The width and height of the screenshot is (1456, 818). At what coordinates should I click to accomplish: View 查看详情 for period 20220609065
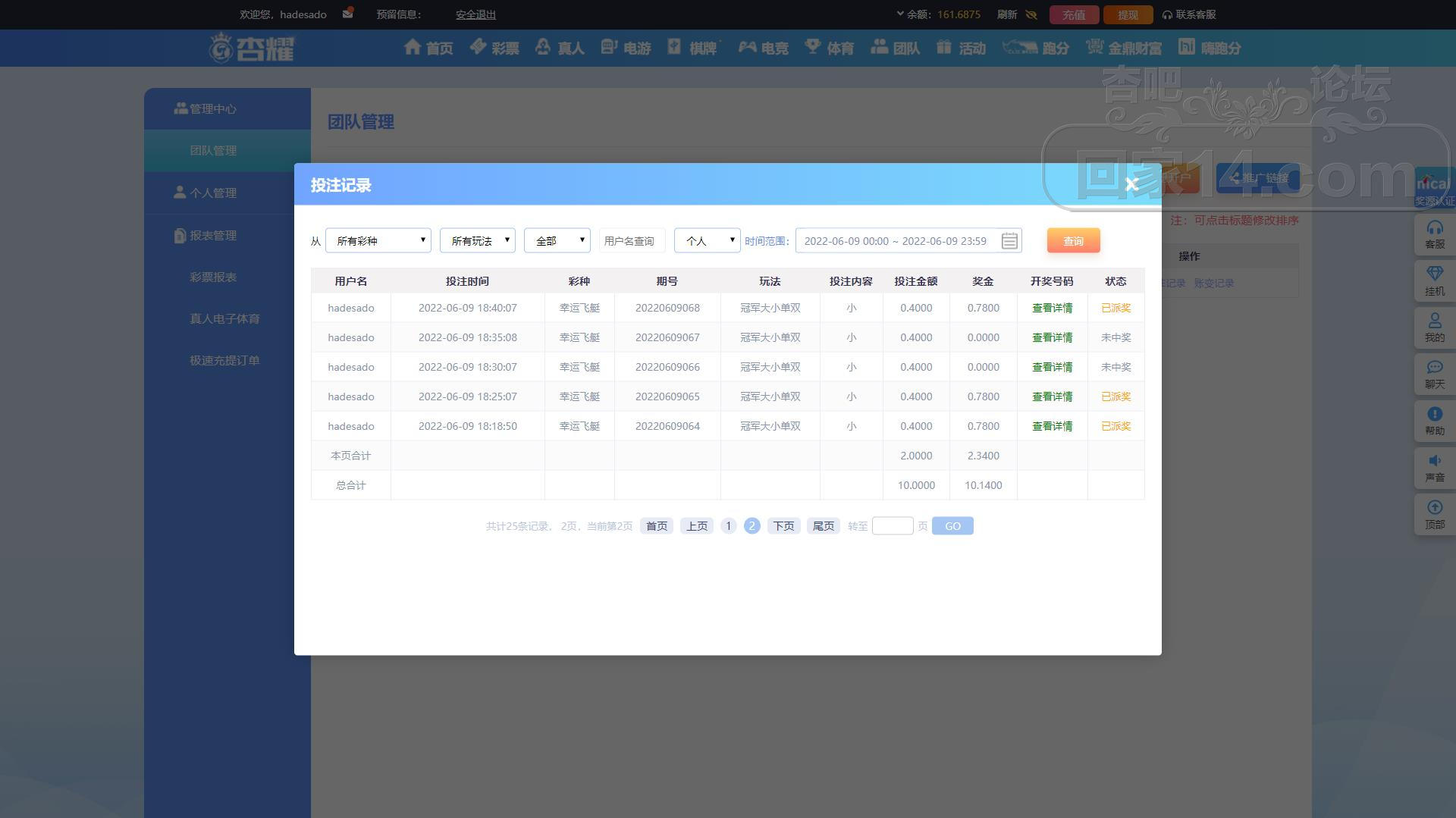(1052, 396)
